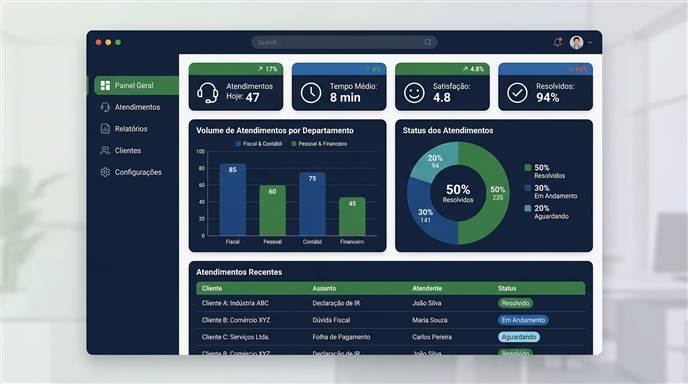Click the user avatar picture
Image resolution: width=688 pixels, height=384 pixels.
[577, 42]
